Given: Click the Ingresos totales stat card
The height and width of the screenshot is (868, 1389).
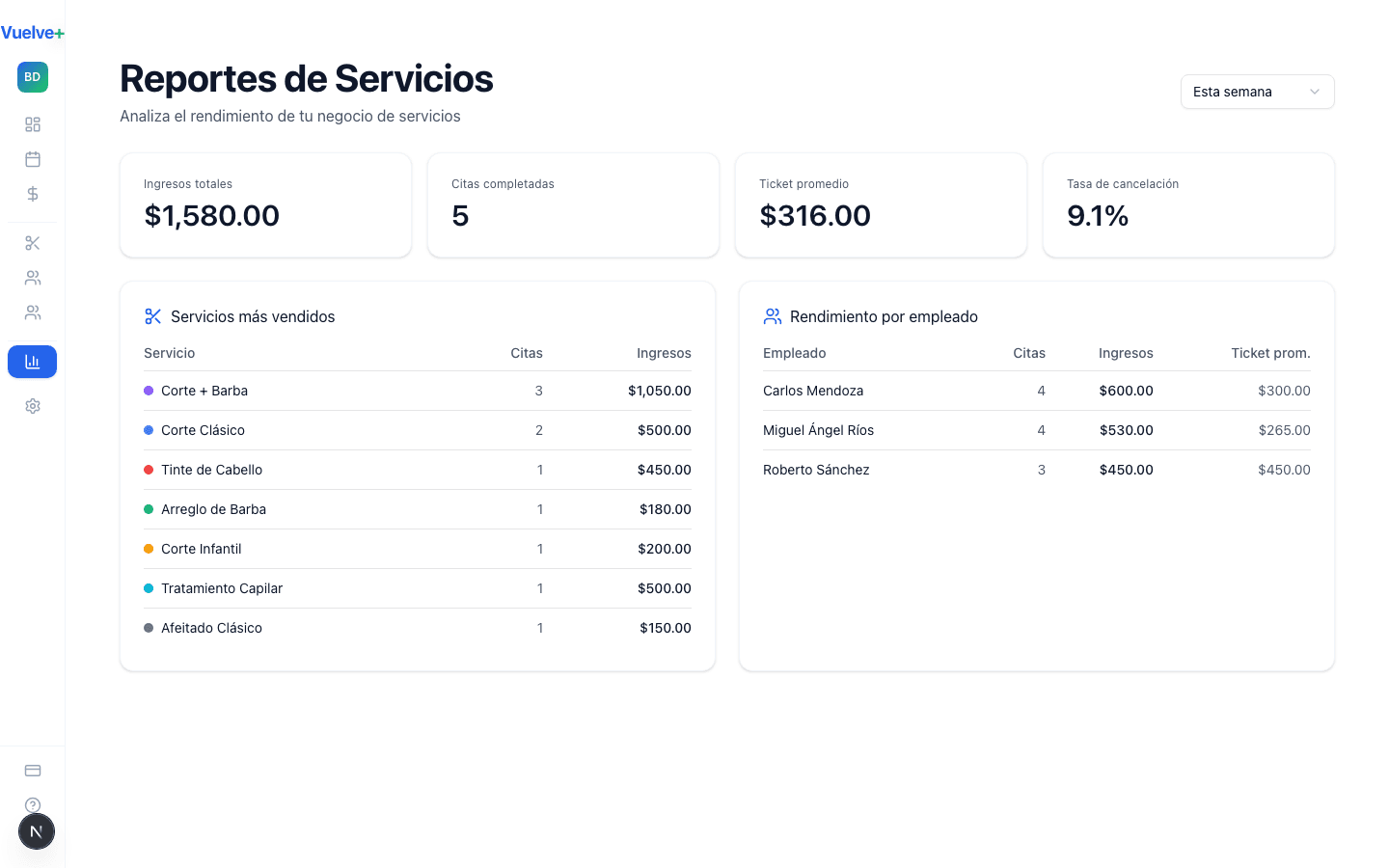Looking at the screenshot, I should 265,204.
